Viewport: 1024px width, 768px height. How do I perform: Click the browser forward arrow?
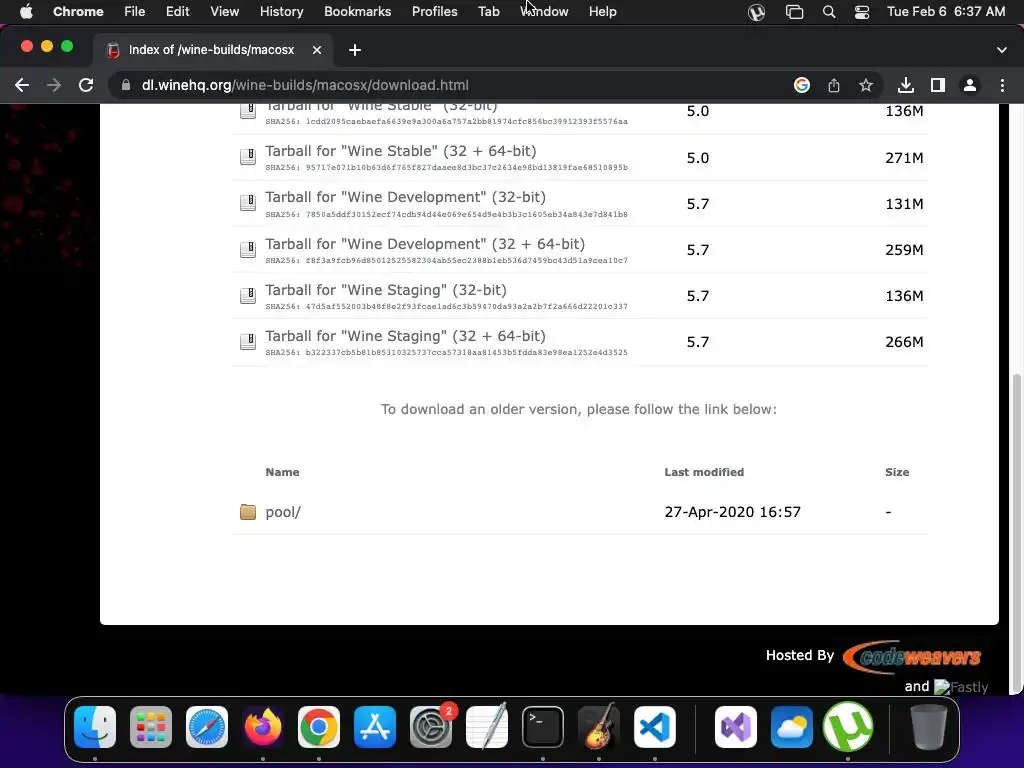[x=54, y=85]
